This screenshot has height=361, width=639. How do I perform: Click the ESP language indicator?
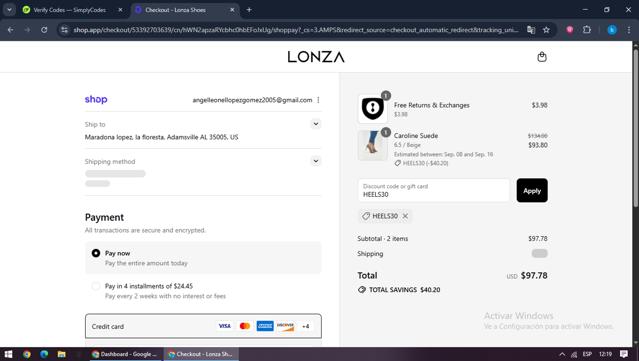pyautogui.click(x=587, y=354)
